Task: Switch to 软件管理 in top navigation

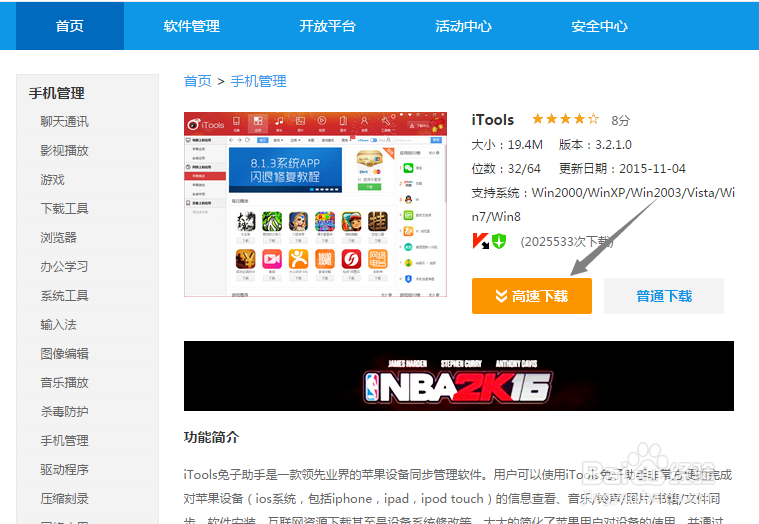Action: click(x=192, y=26)
